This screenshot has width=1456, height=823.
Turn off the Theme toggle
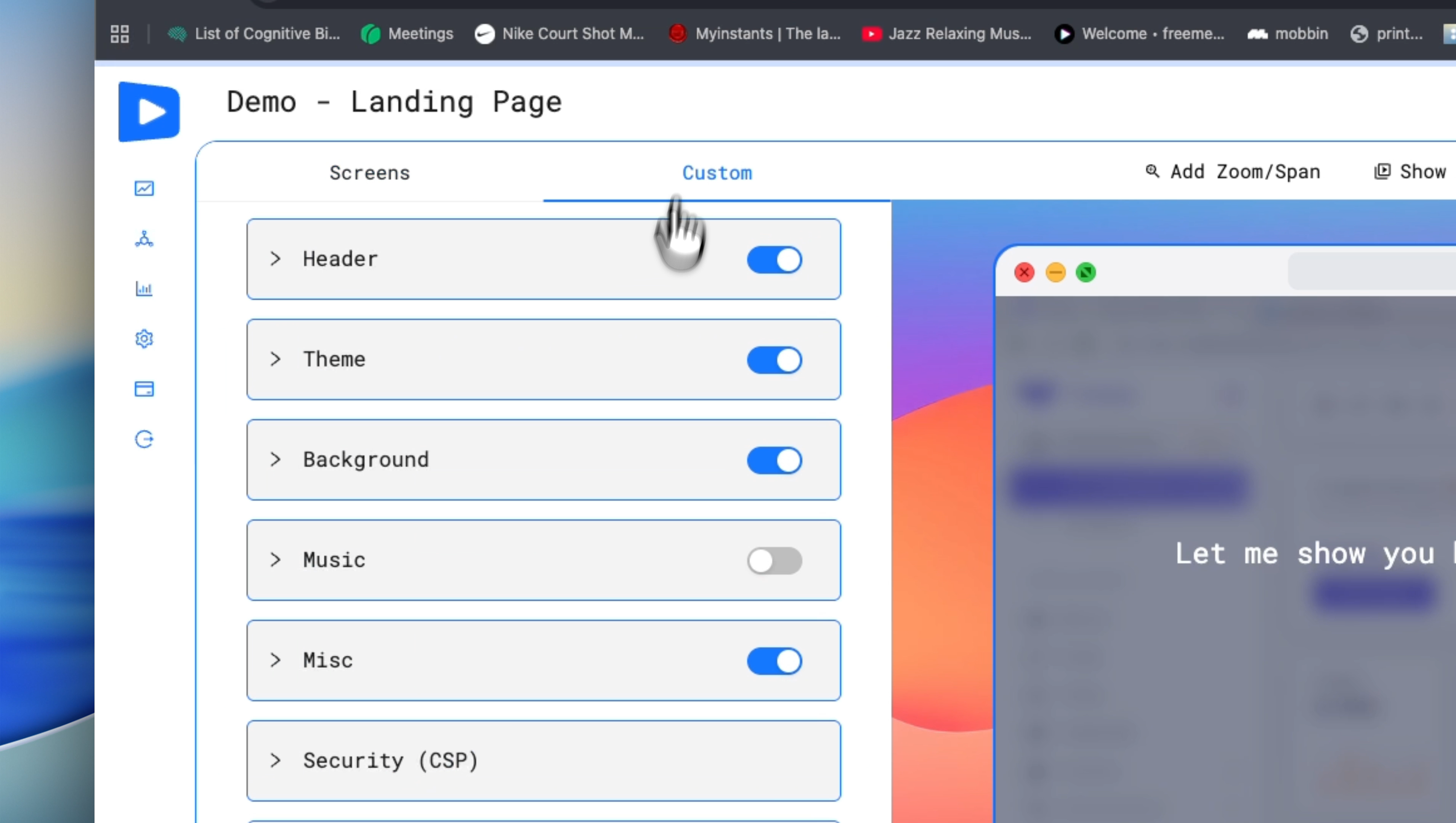774,360
